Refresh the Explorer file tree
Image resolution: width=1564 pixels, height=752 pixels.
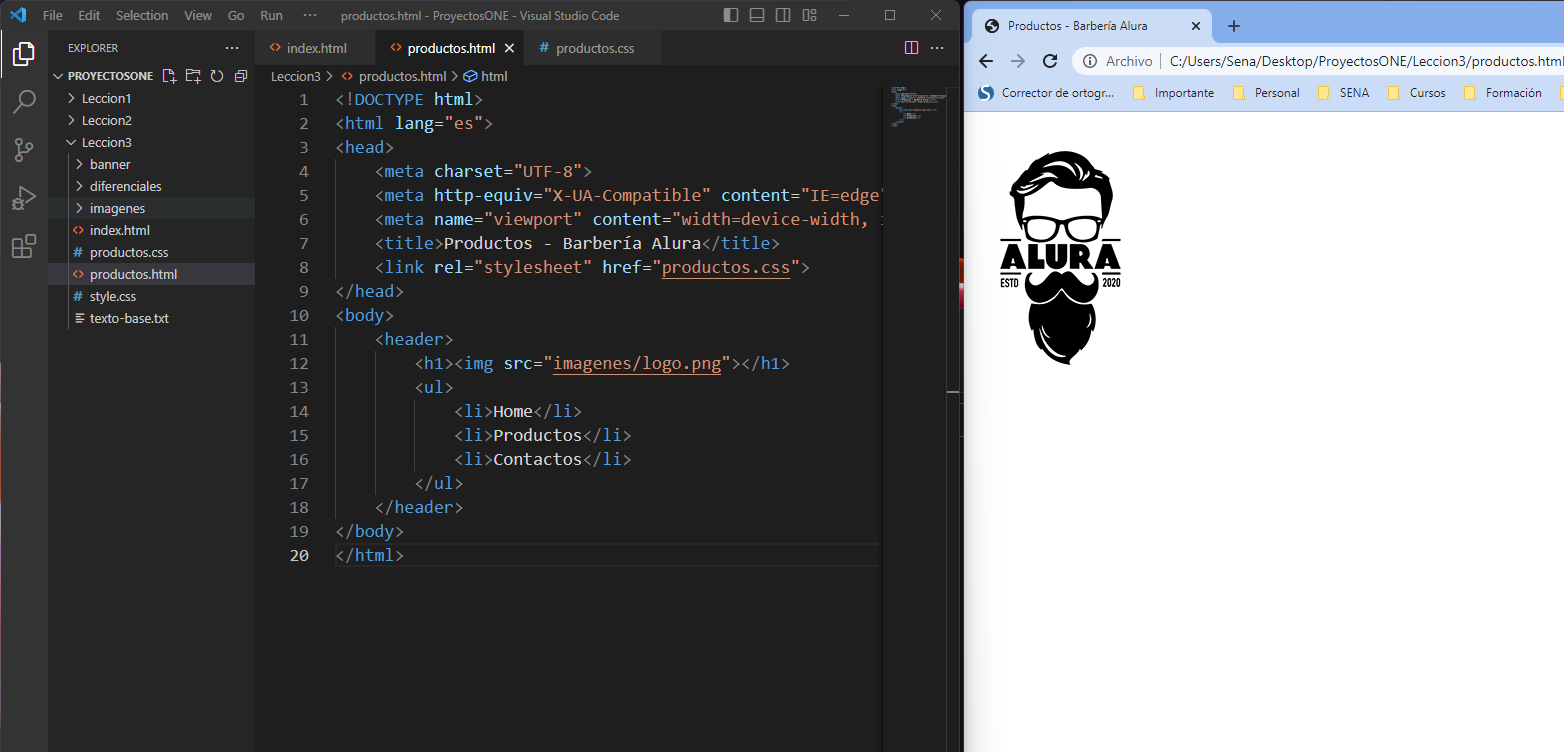(x=217, y=76)
